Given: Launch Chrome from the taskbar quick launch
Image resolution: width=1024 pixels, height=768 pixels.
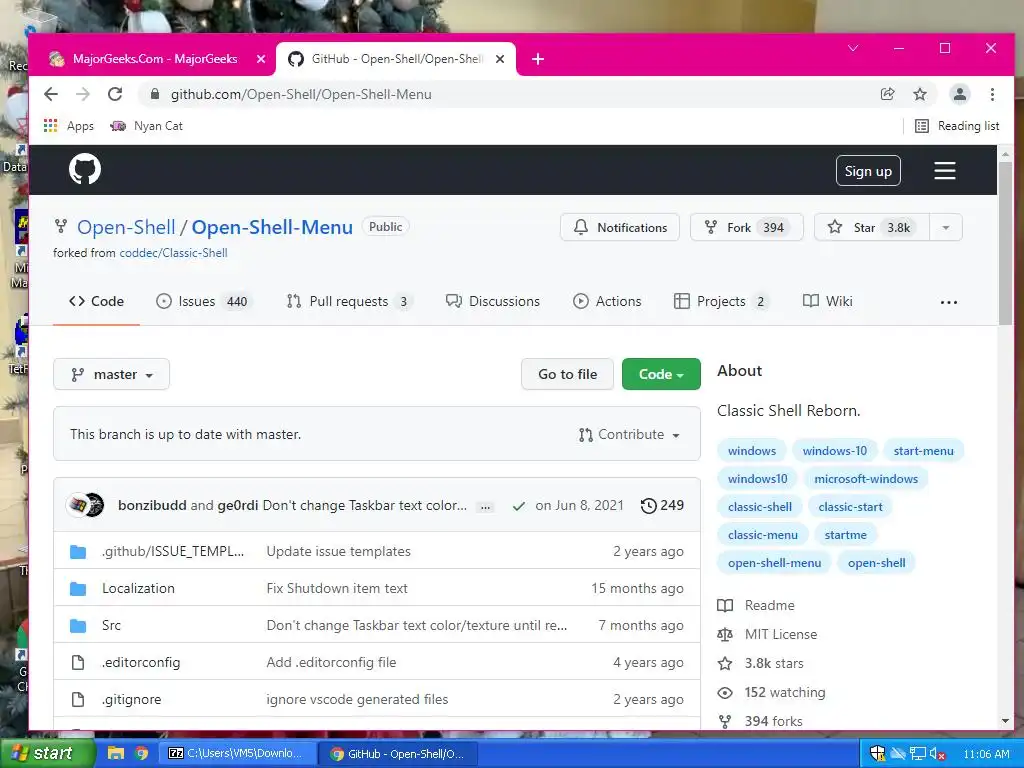Looking at the screenshot, I should [142, 753].
